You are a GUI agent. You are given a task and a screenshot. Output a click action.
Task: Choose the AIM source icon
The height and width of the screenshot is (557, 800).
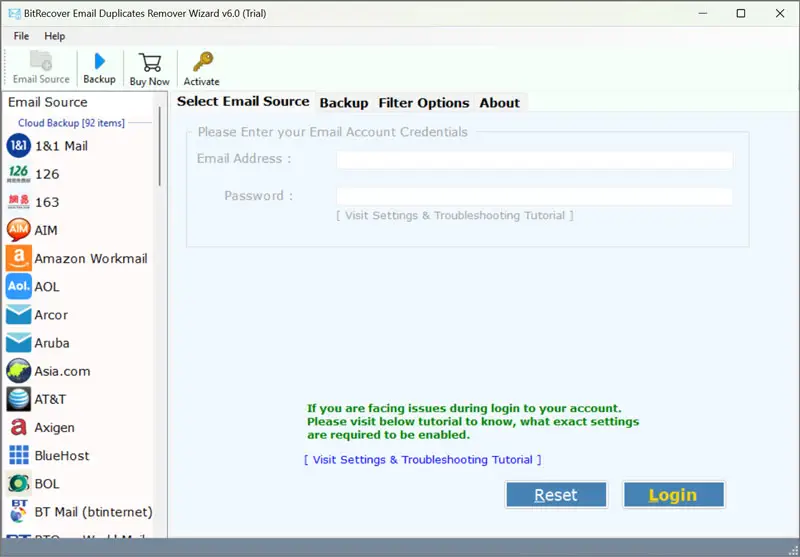click(x=18, y=230)
